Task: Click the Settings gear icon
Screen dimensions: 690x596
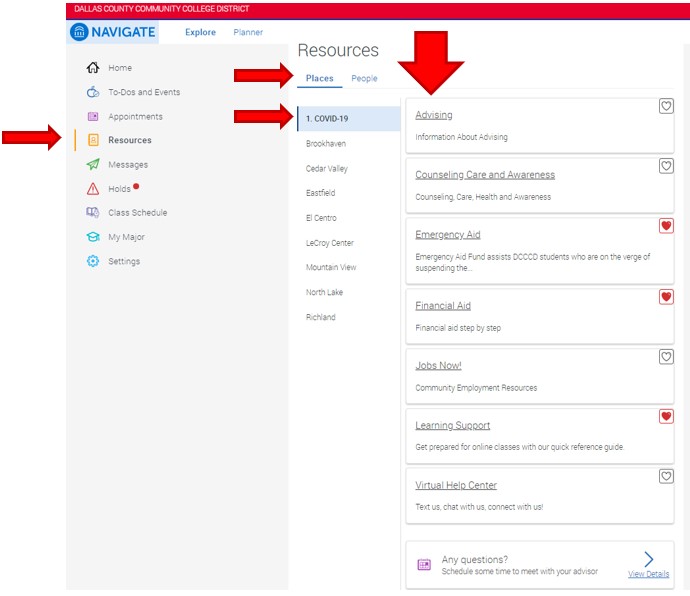Action: [93, 261]
